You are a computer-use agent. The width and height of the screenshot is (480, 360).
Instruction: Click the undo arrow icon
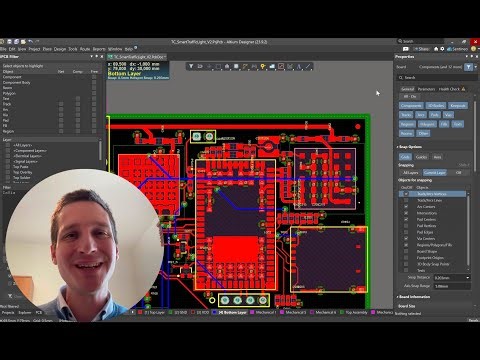(x=31, y=41)
